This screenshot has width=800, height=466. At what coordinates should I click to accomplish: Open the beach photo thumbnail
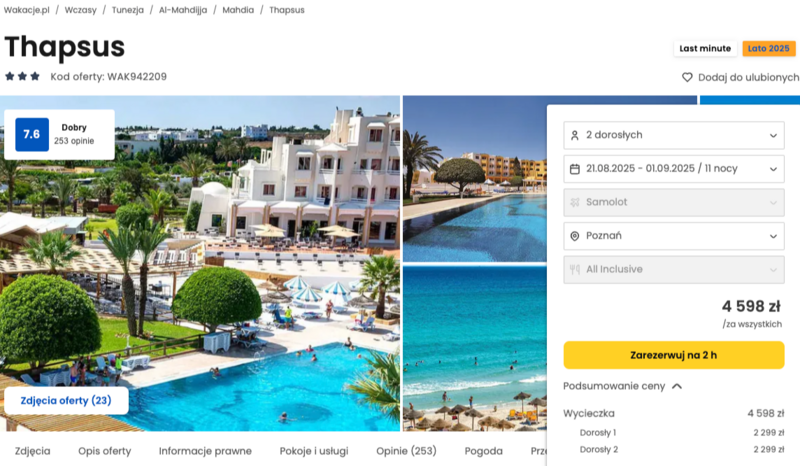pyautogui.click(x=474, y=349)
